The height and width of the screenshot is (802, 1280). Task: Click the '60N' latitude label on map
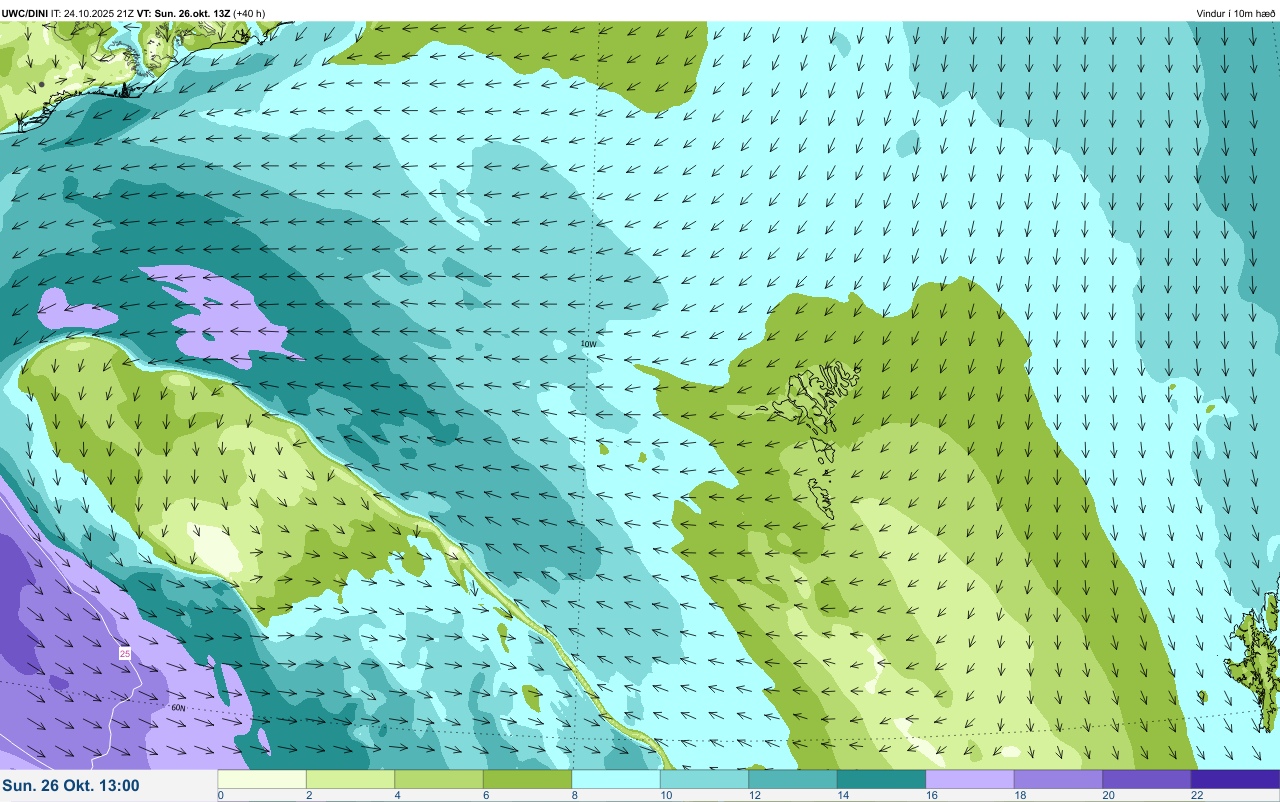click(x=179, y=707)
